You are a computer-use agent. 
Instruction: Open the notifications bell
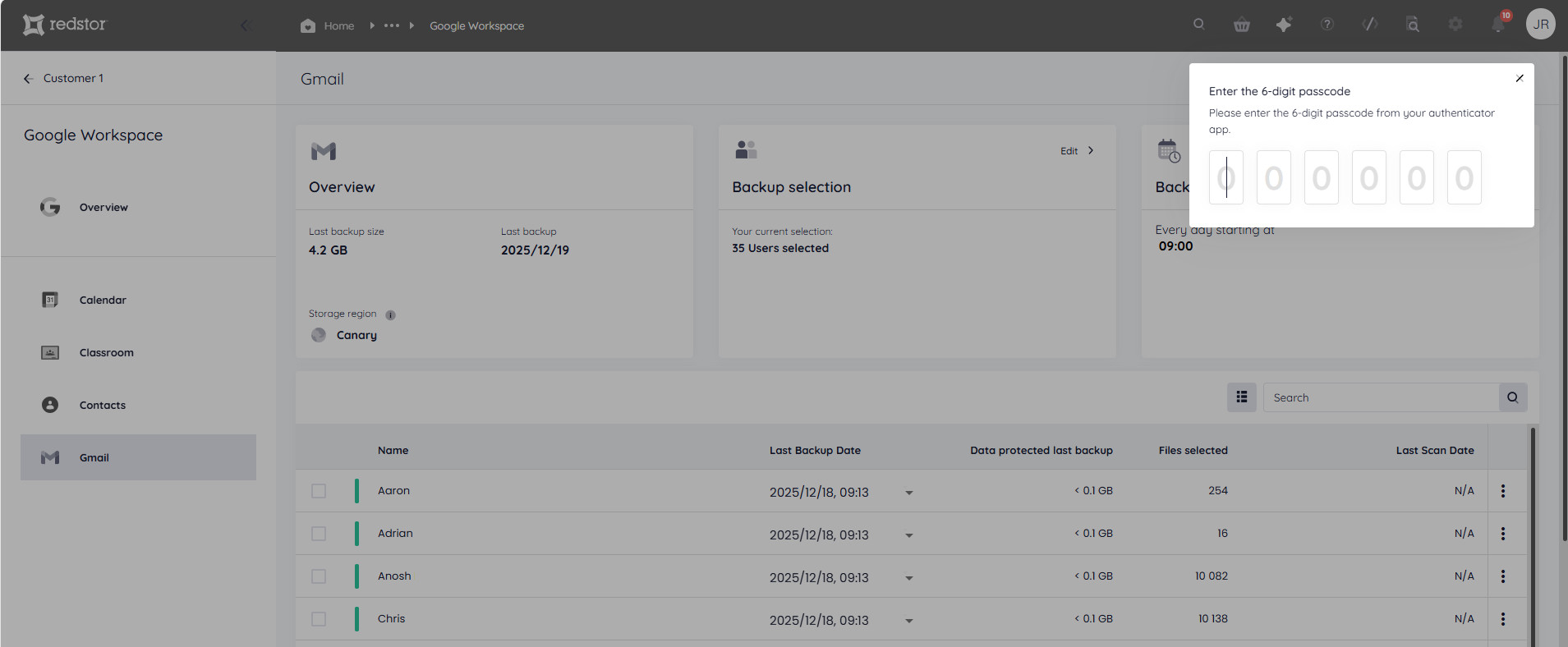coord(1499,25)
